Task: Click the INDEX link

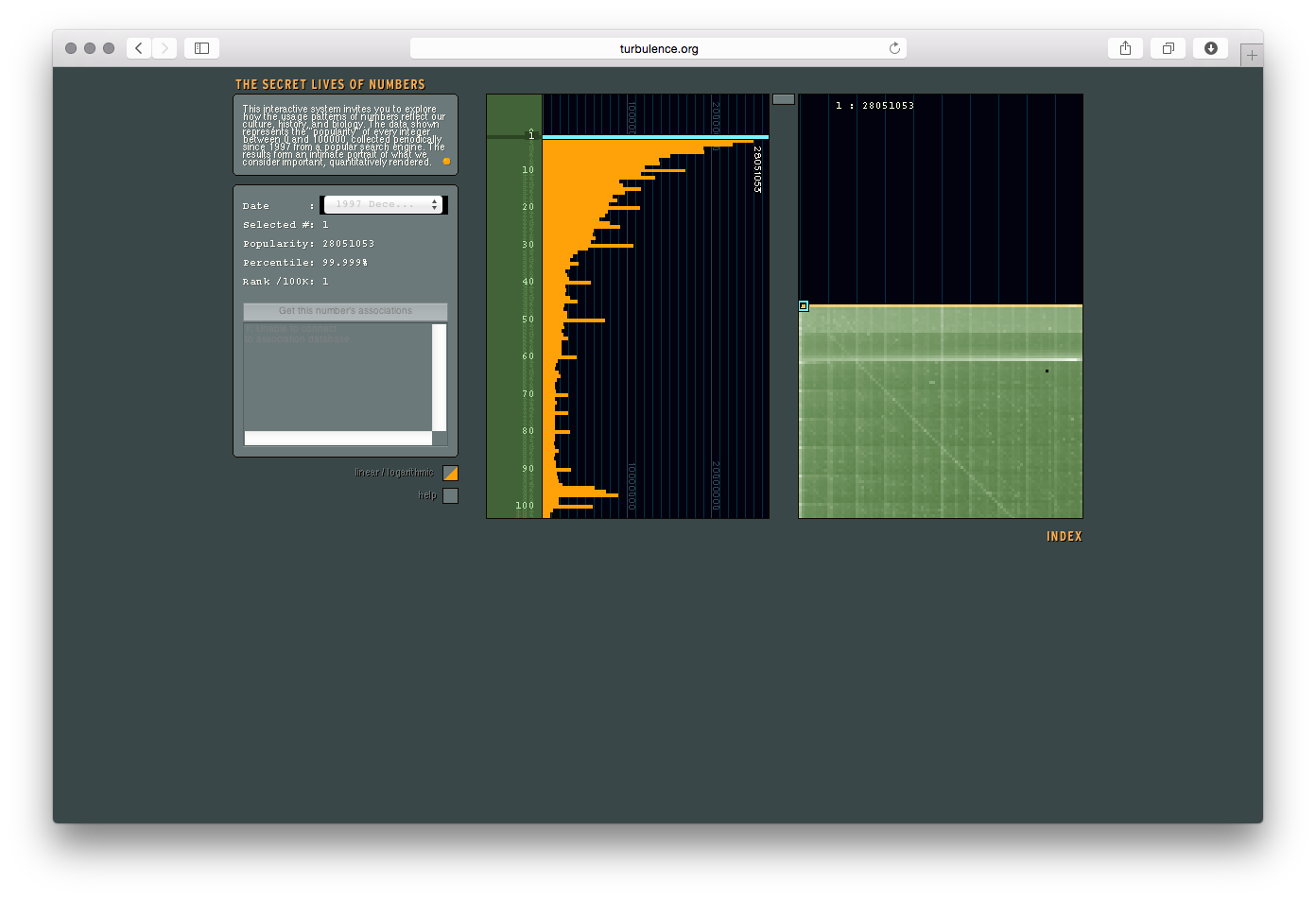Action: [1064, 537]
